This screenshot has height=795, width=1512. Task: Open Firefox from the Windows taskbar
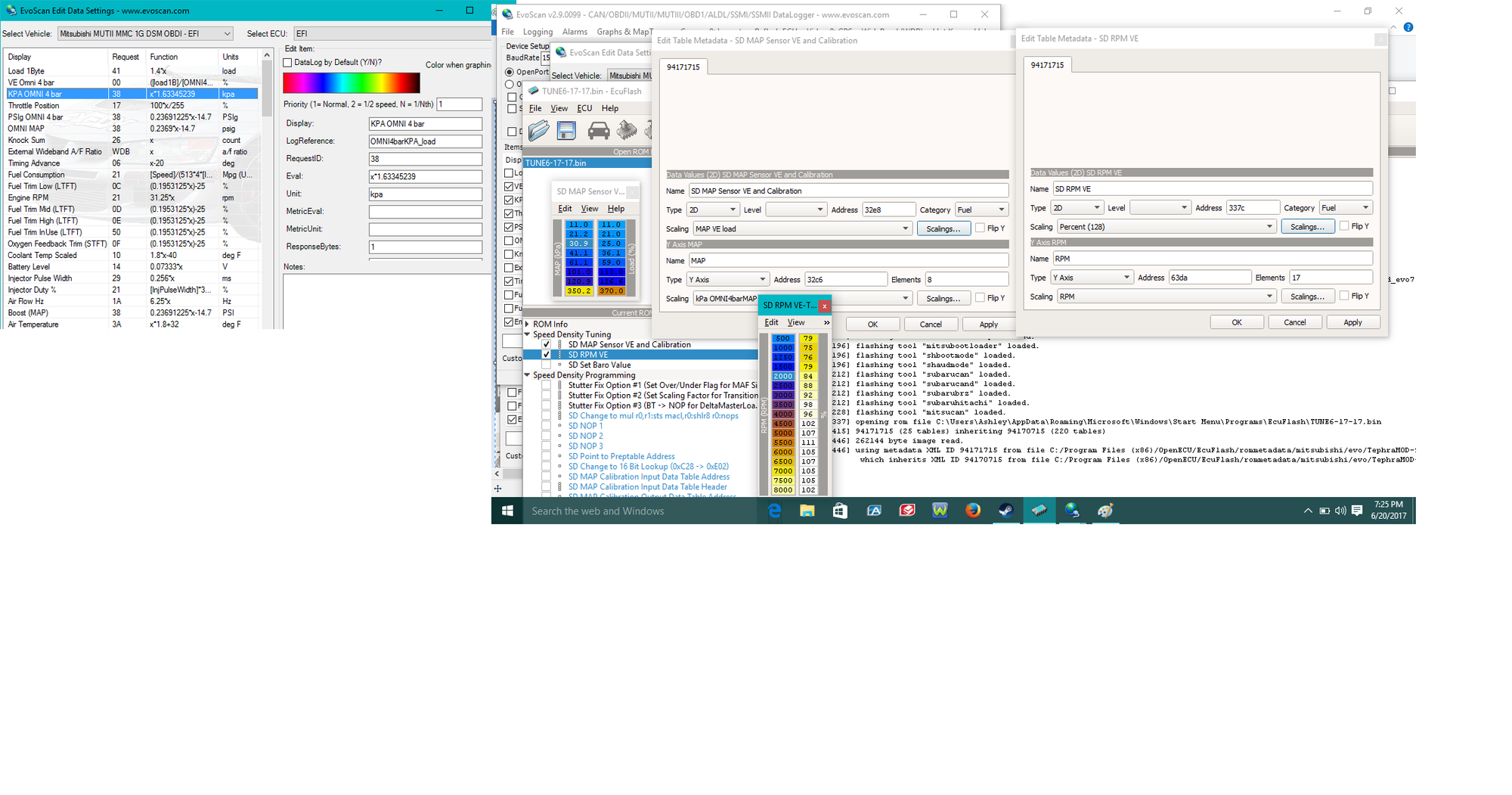coord(972,511)
